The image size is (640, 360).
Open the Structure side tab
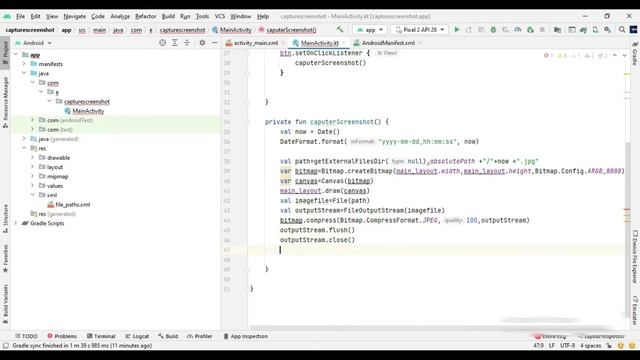(x=5, y=218)
